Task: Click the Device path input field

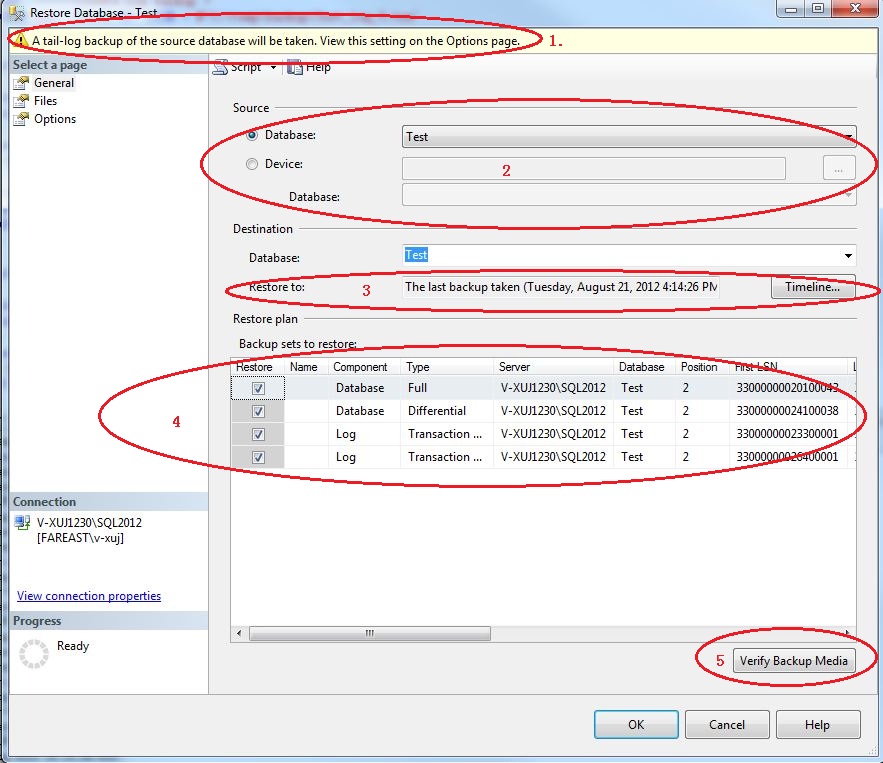Action: [x=594, y=168]
